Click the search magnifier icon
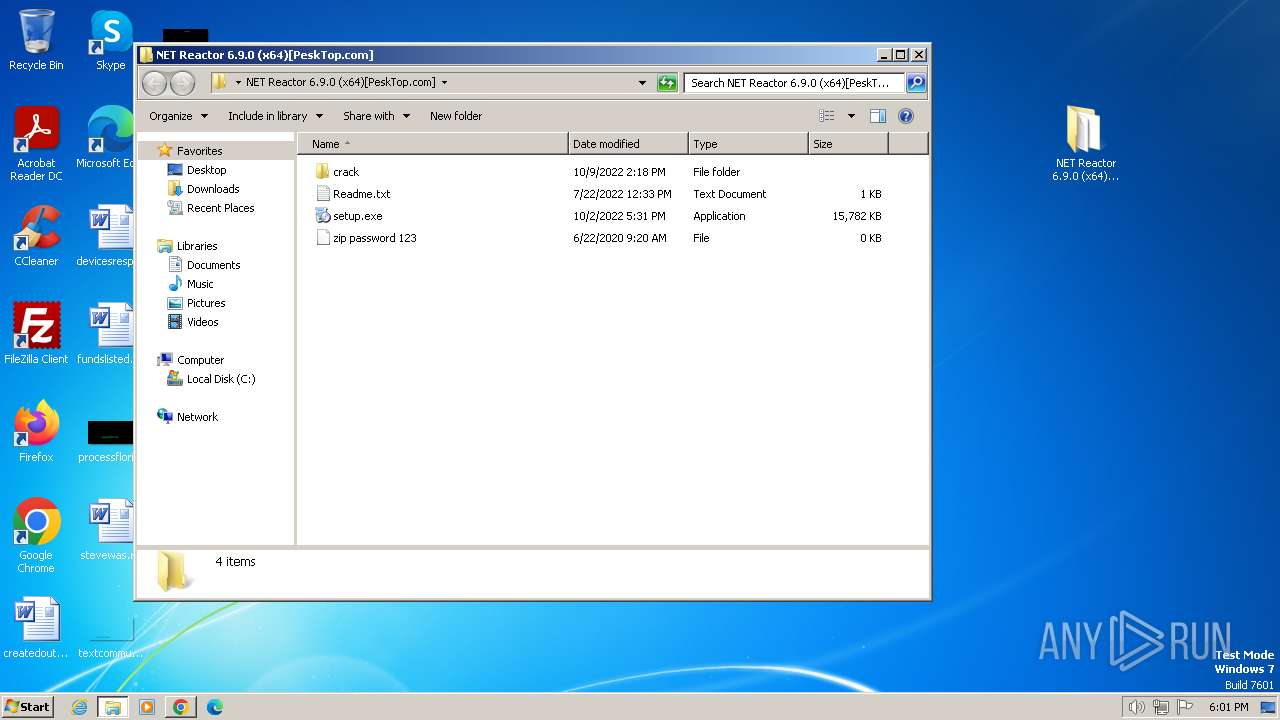This screenshot has height=720, width=1280. tap(915, 83)
